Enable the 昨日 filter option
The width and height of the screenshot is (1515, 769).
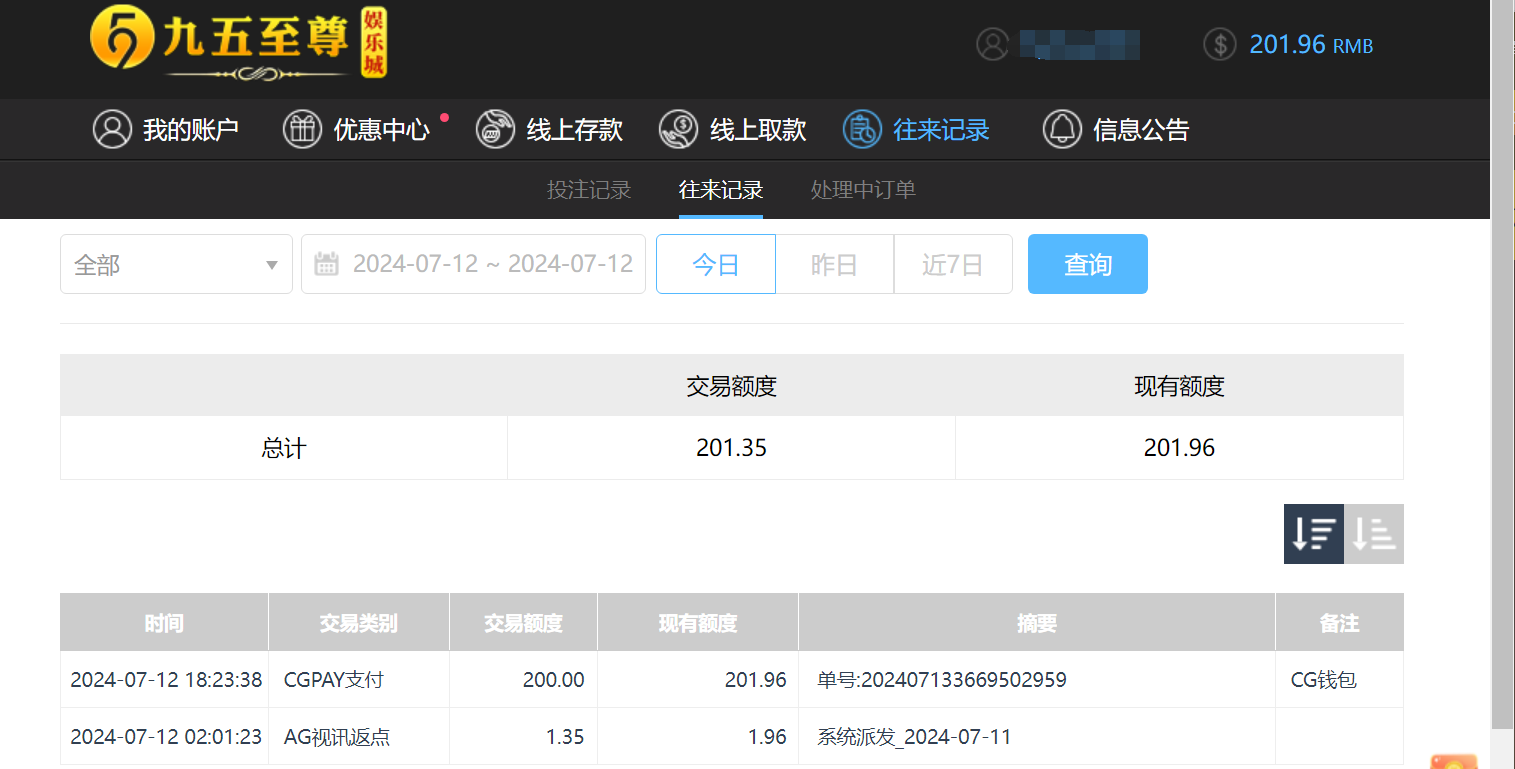coord(834,263)
